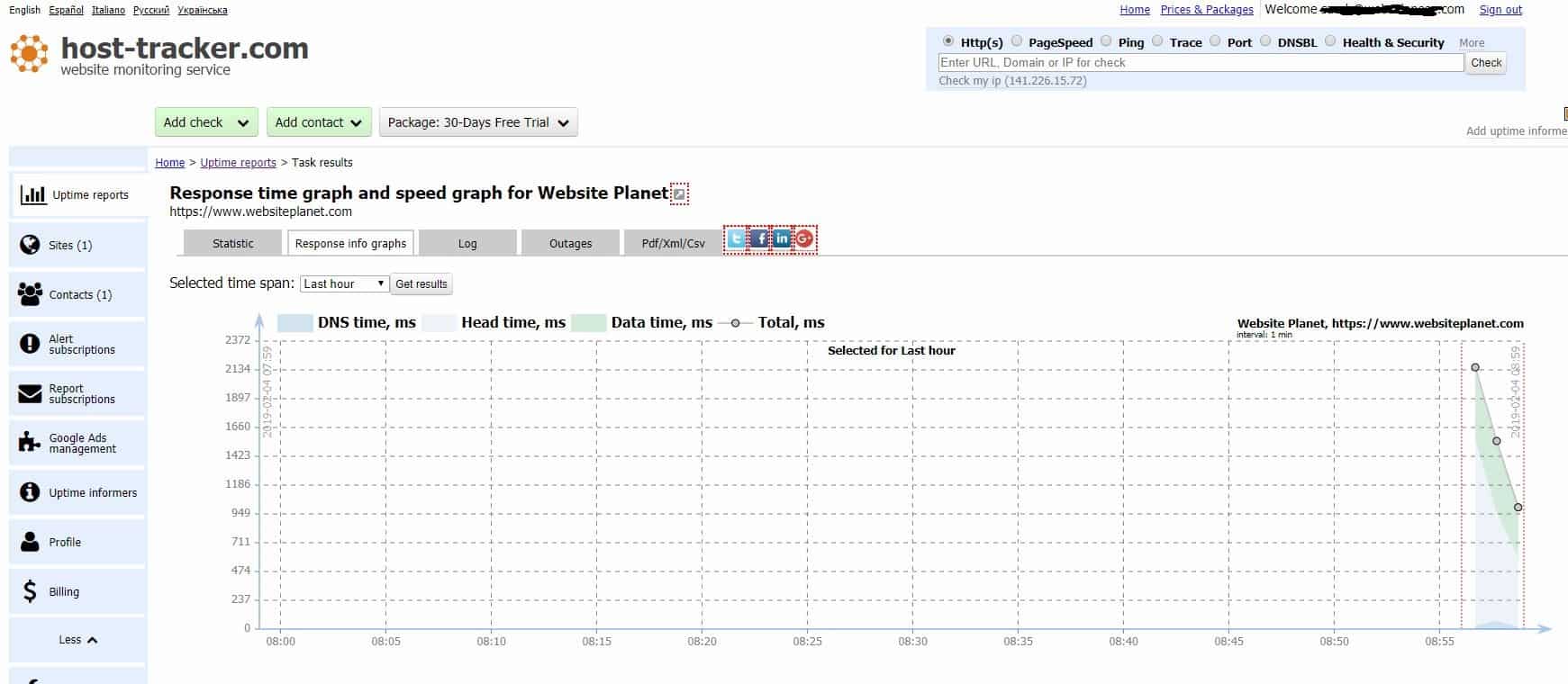Click the Billing dollar sign icon
1568x684 pixels.
30,591
